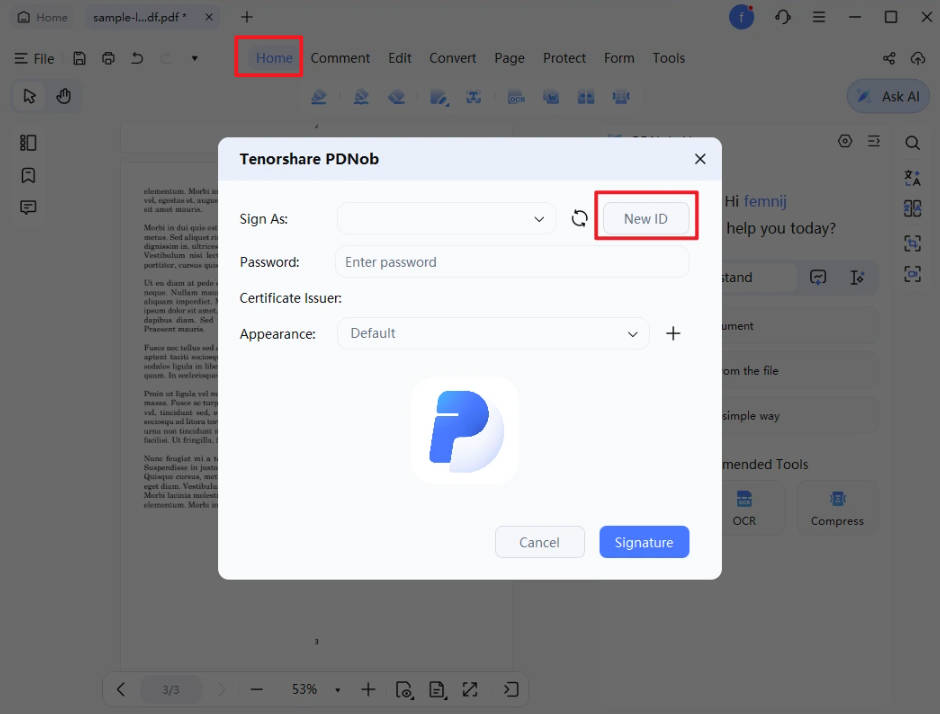This screenshot has height=714, width=940.
Task: Click the Print icon
Action: pyautogui.click(x=108, y=58)
